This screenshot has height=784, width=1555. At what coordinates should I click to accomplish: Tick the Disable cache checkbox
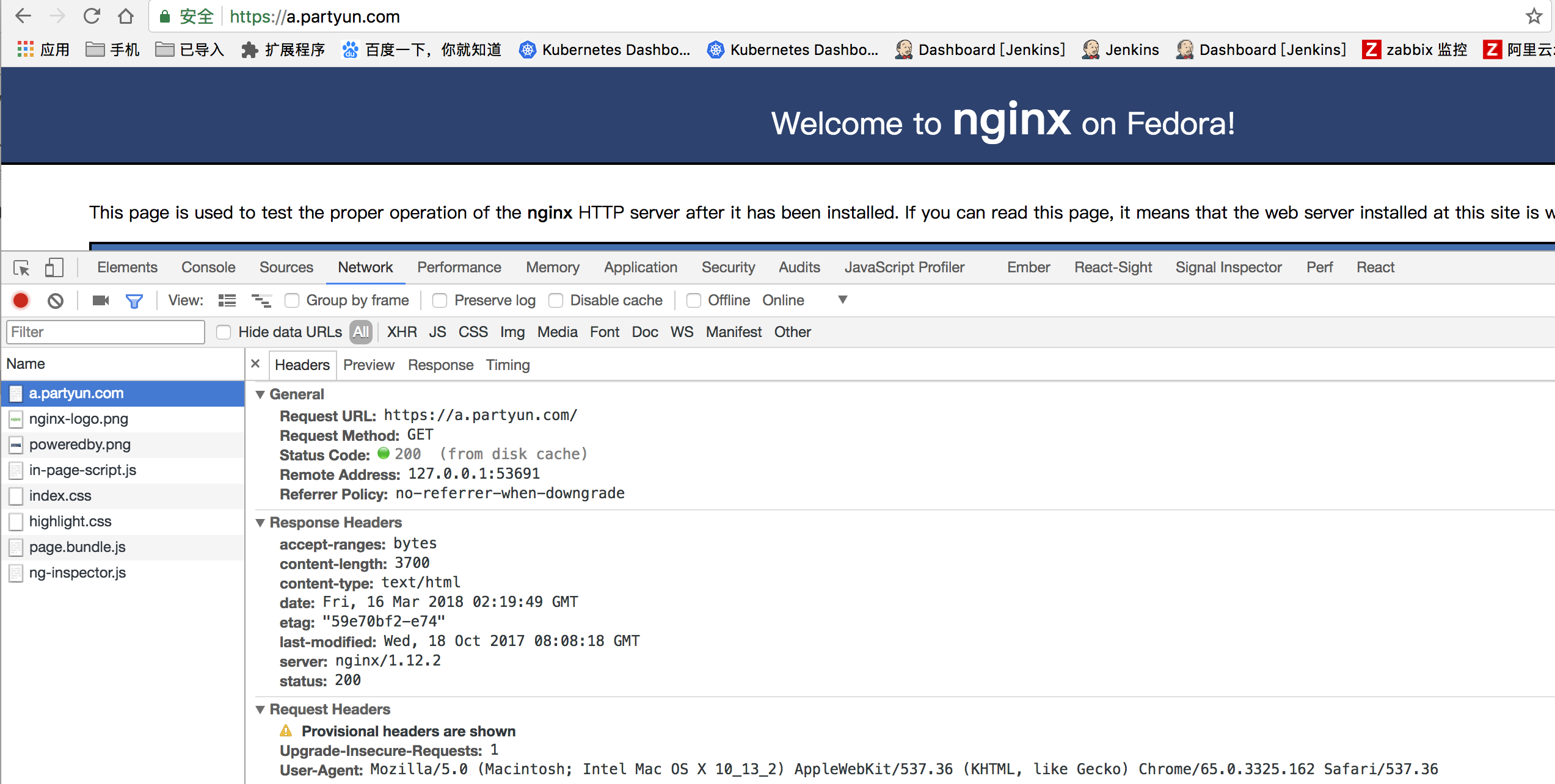click(x=556, y=300)
